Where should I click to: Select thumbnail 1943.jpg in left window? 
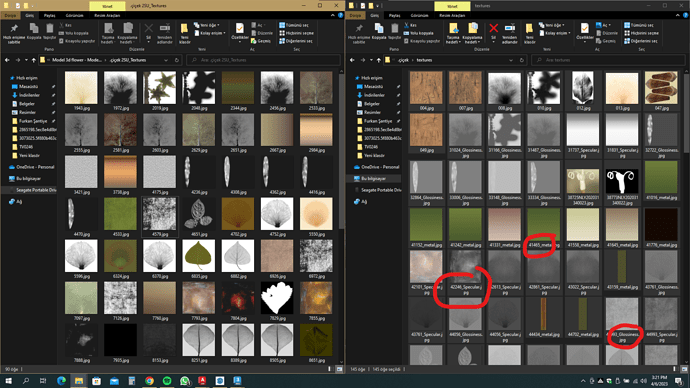[x=81, y=91]
